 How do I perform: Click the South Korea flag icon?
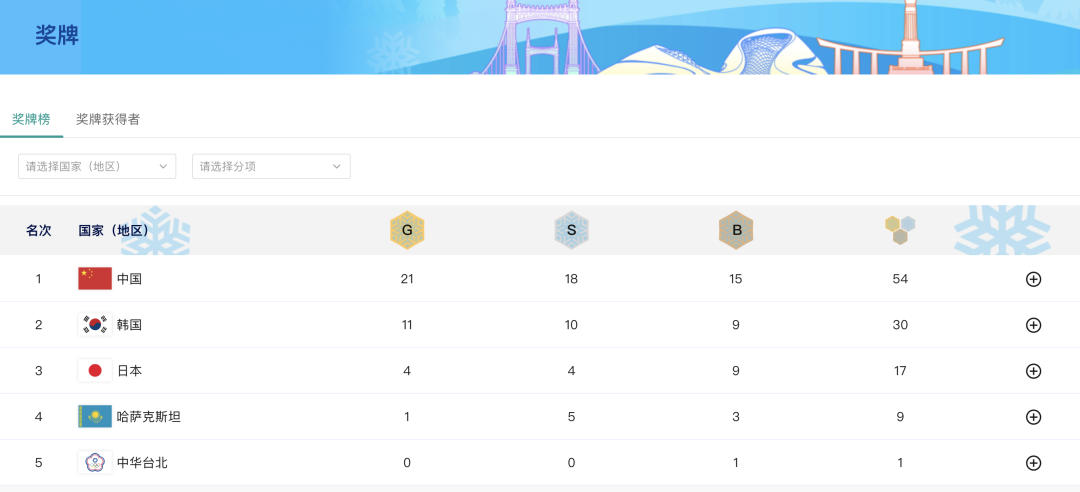[95, 325]
